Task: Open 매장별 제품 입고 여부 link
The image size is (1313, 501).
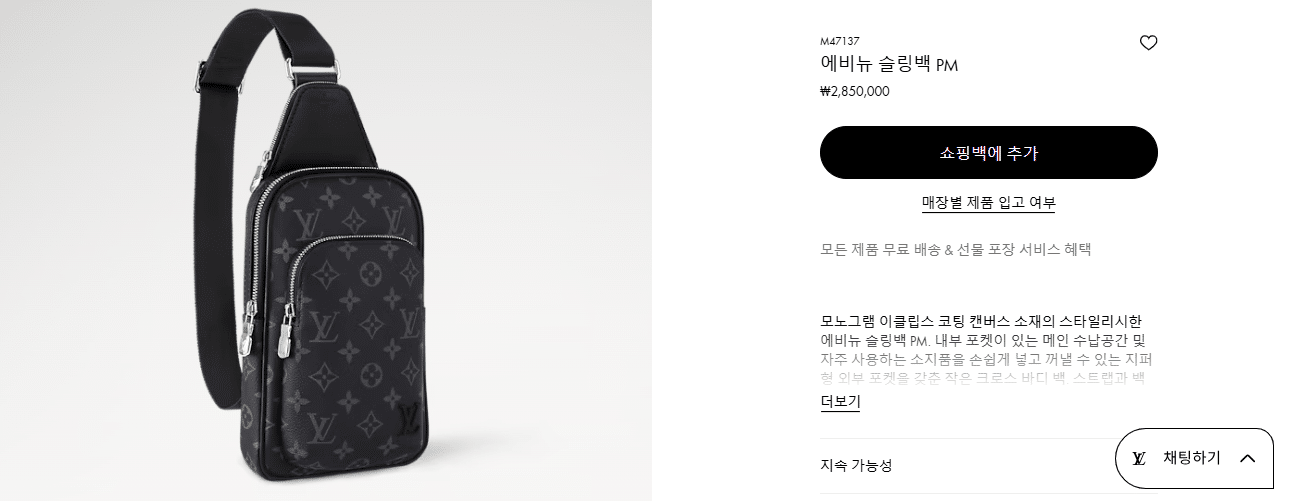Action: coord(988,203)
